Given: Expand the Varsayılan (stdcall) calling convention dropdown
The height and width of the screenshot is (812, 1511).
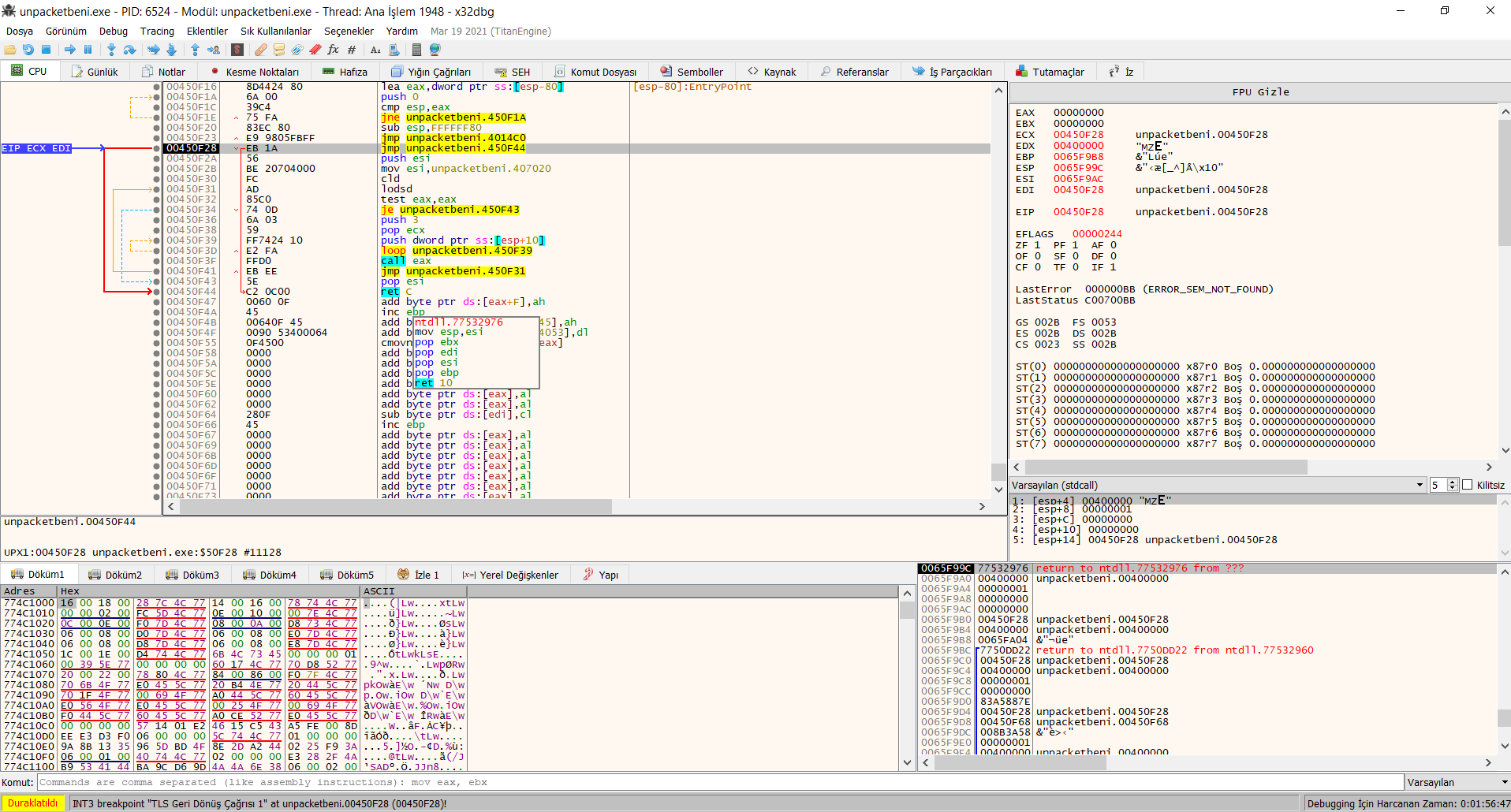Looking at the screenshot, I should tap(1419, 485).
